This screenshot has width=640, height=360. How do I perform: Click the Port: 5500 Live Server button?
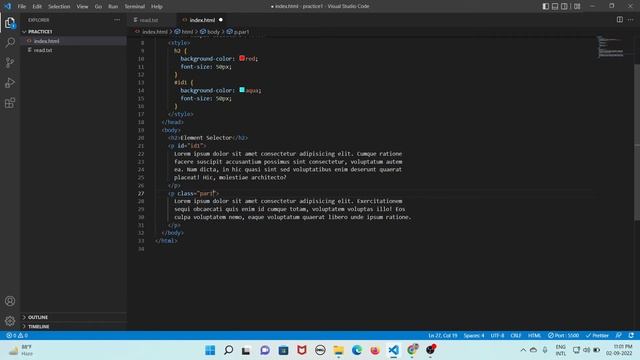[x=563, y=335]
